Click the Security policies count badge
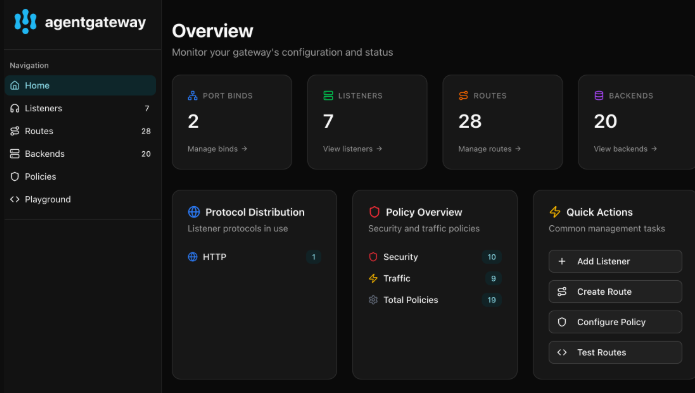695x393 pixels. point(492,257)
